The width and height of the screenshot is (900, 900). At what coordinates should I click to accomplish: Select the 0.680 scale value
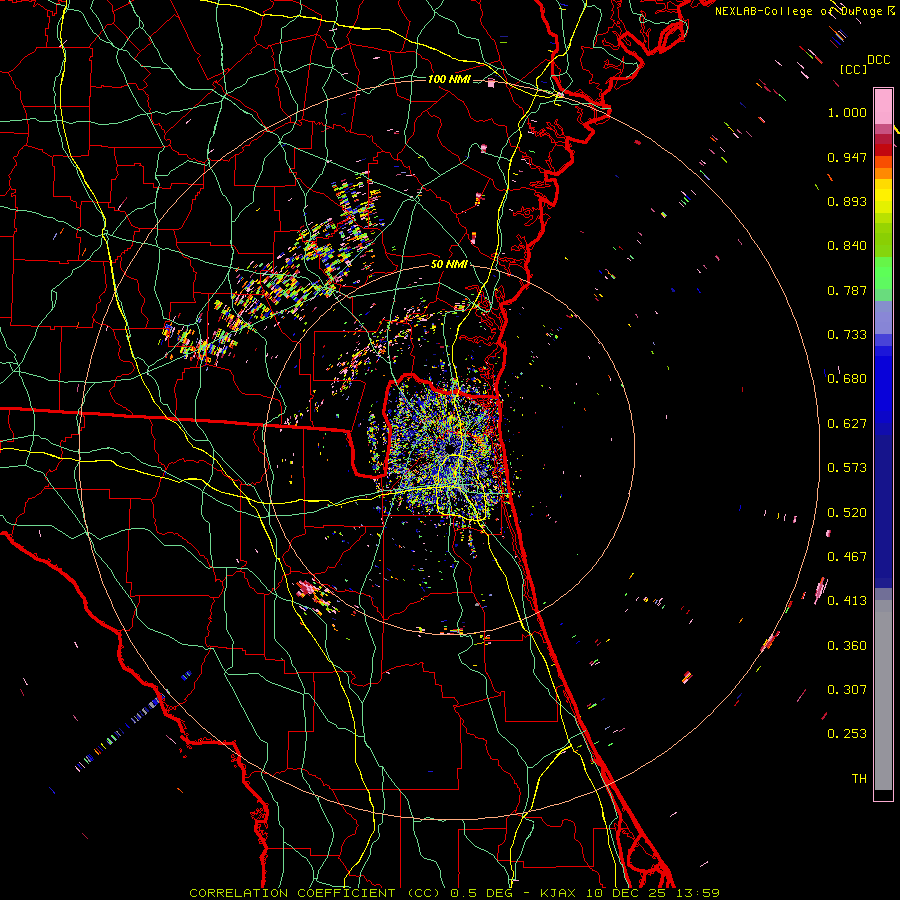coord(847,379)
